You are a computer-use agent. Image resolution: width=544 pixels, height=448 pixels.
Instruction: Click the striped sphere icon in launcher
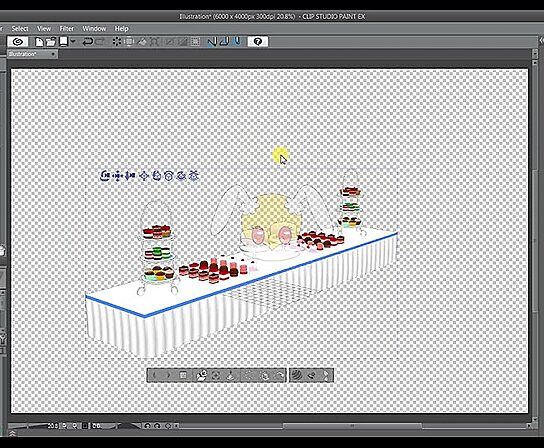[297, 375]
